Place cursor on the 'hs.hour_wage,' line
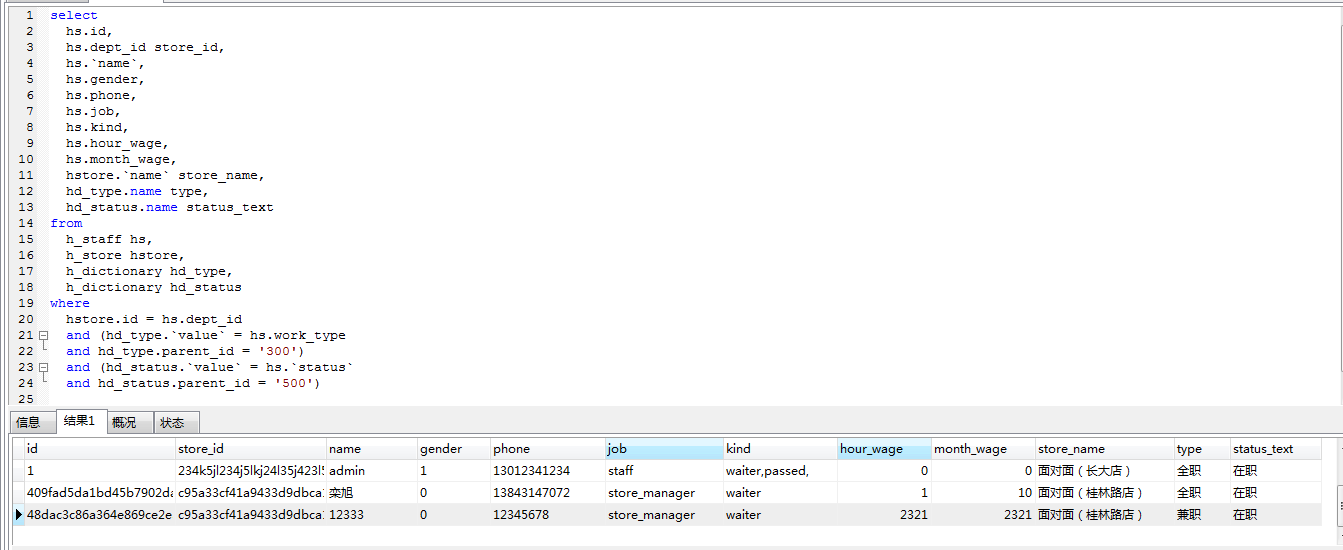Image resolution: width=1343 pixels, height=550 pixels. click(118, 143)
